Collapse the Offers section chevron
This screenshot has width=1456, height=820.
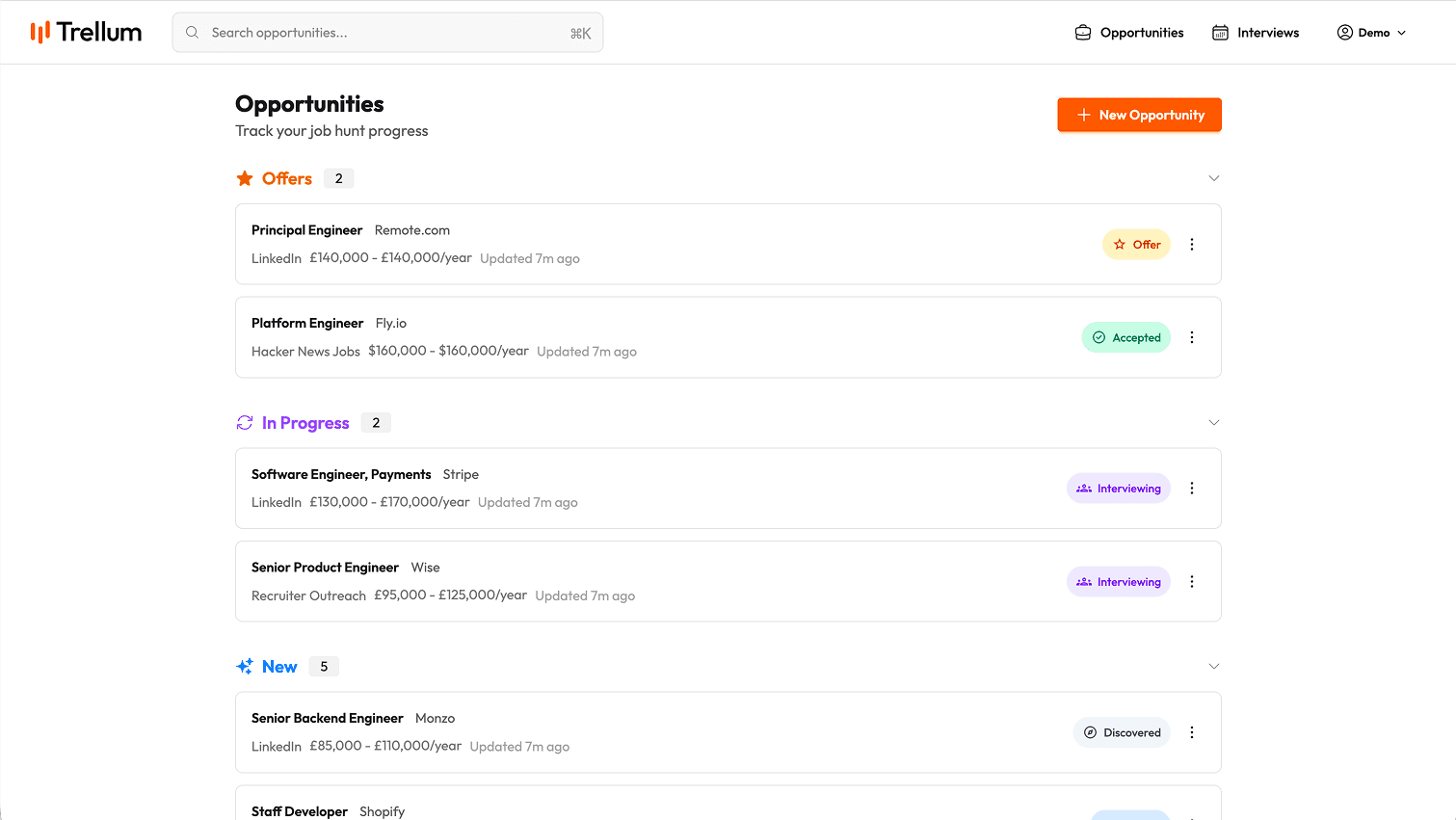pos(1214,178)
